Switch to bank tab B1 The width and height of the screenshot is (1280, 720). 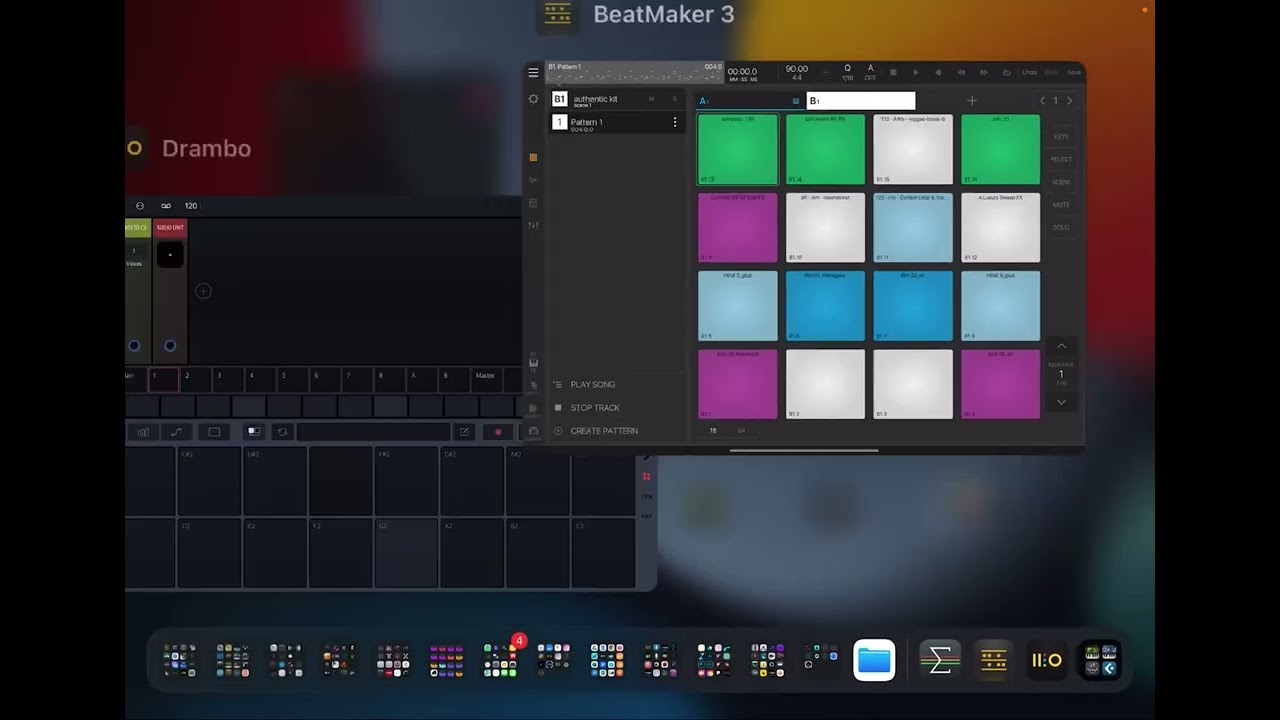pyautogui.click(x=860, y=101)
